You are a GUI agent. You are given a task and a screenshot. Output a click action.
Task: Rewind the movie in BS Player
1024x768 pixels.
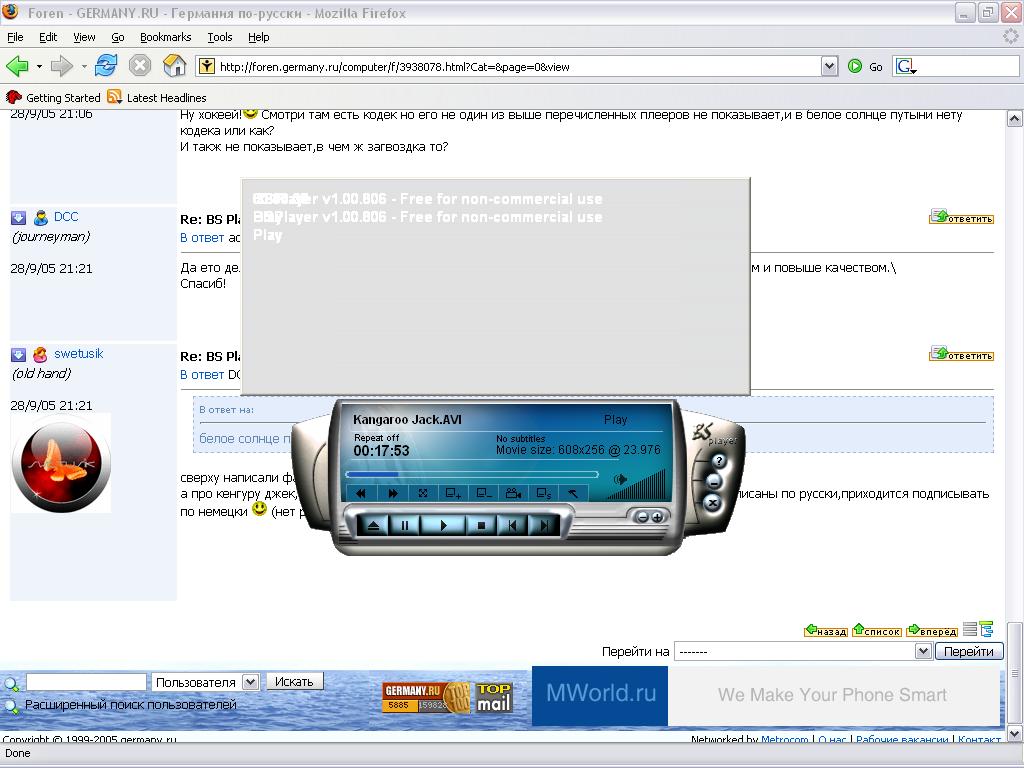coord(361,493)
